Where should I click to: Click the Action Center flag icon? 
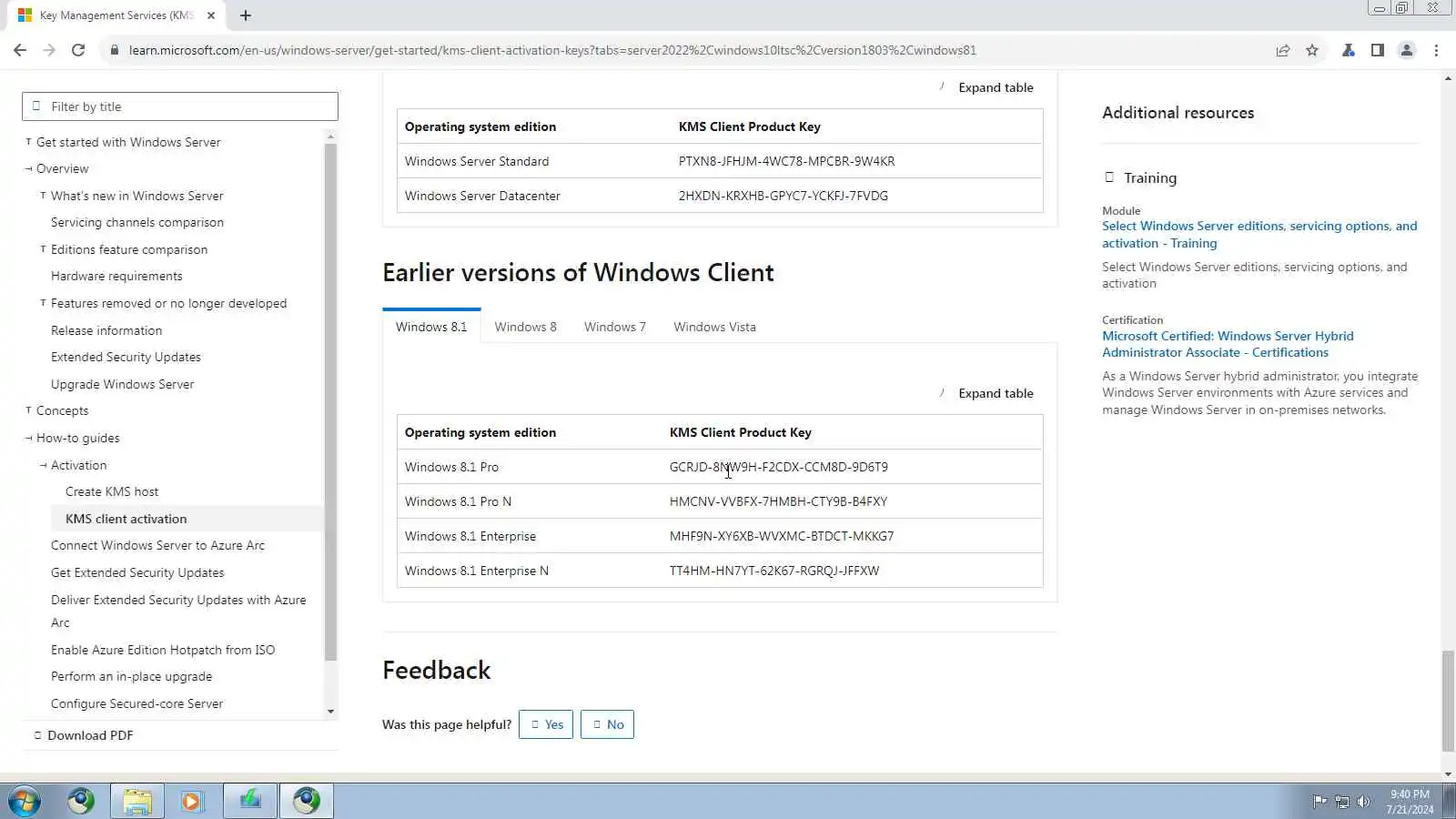[1319, 802]
